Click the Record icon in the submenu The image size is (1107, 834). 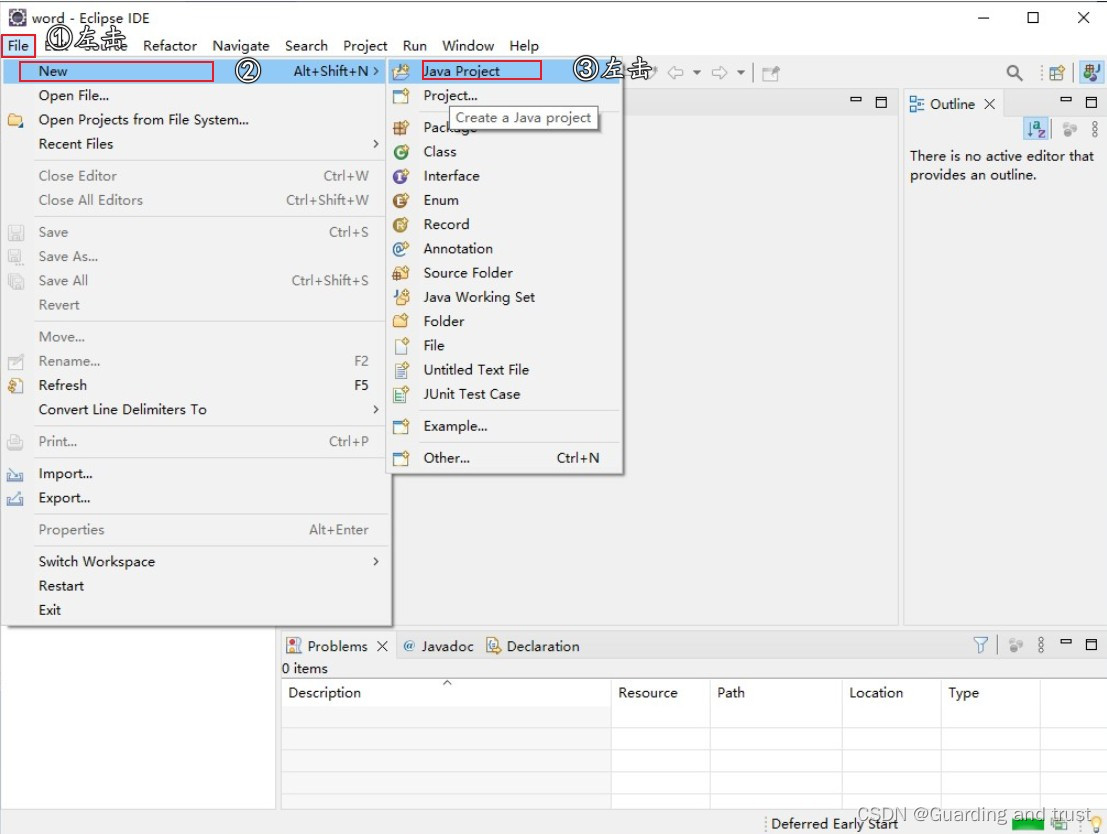click(401, 225)
